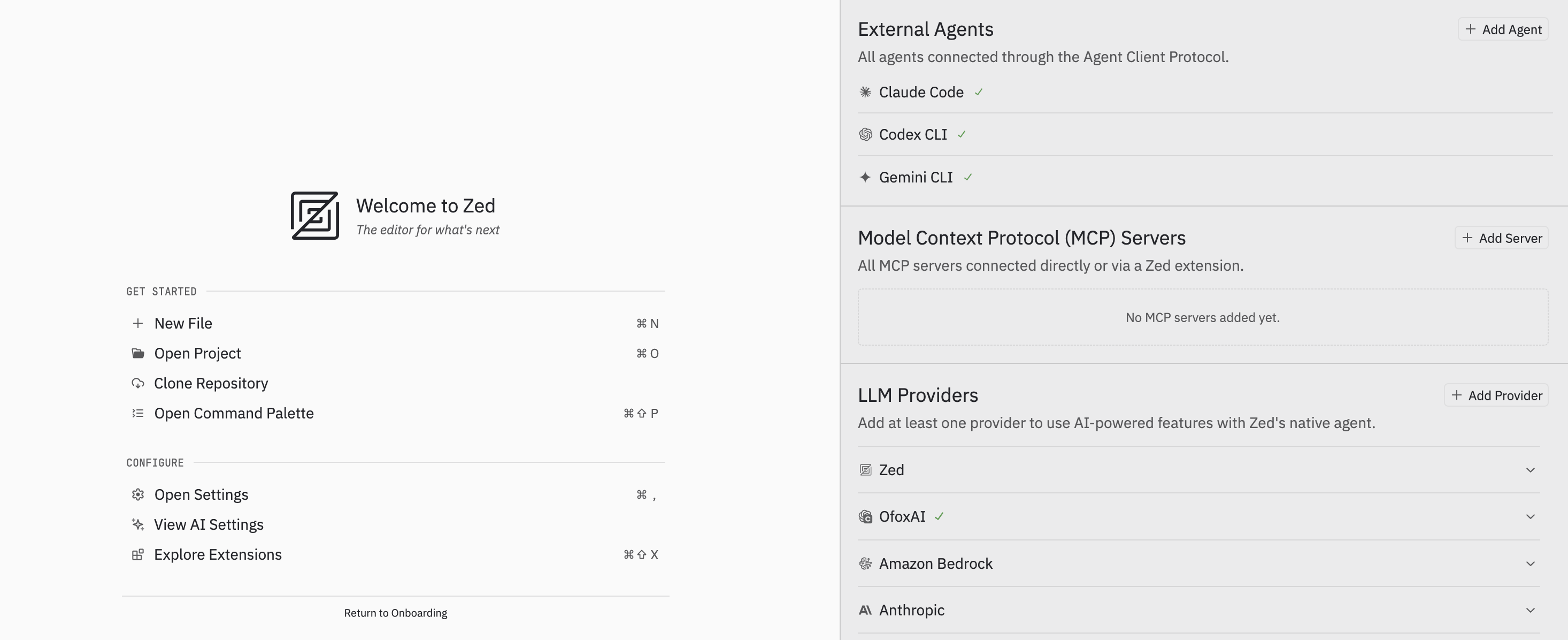Open Explore Extensions
This screenshot has height=640, width=1568.
217,554
